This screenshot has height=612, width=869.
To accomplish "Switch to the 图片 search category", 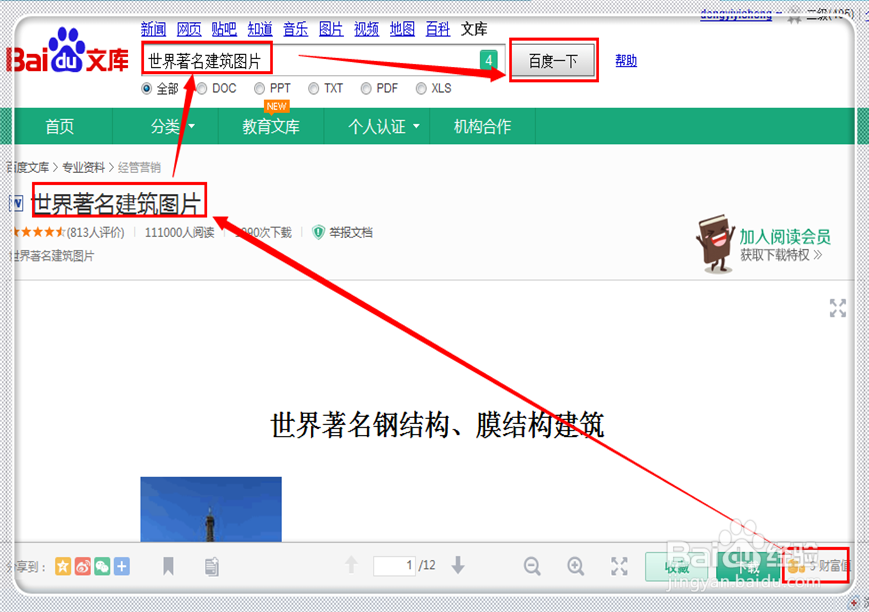I will (x=331, y=29).
